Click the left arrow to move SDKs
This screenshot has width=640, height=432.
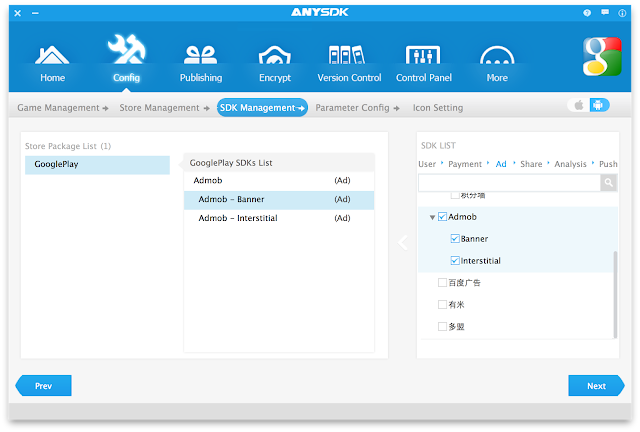(402, 243)
